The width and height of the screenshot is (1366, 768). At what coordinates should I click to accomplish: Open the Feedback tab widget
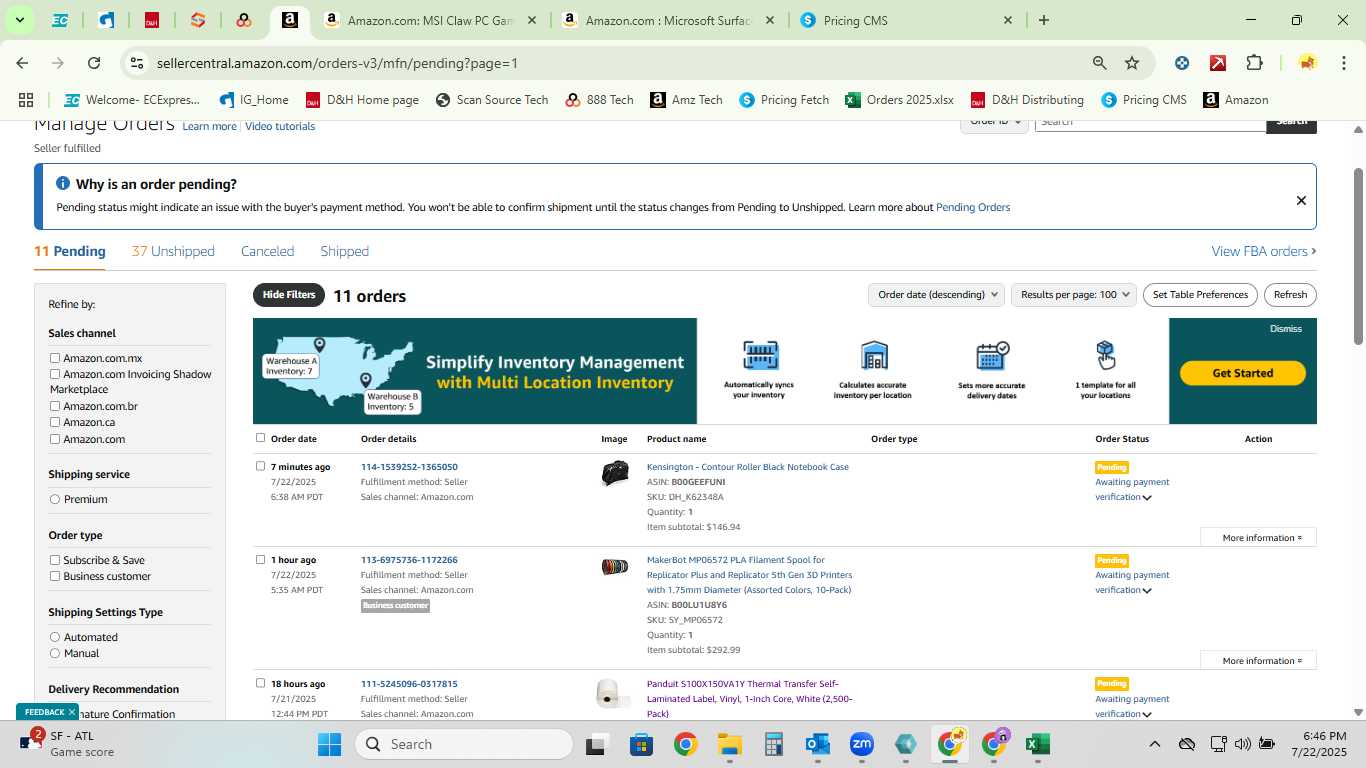(45, 712)
